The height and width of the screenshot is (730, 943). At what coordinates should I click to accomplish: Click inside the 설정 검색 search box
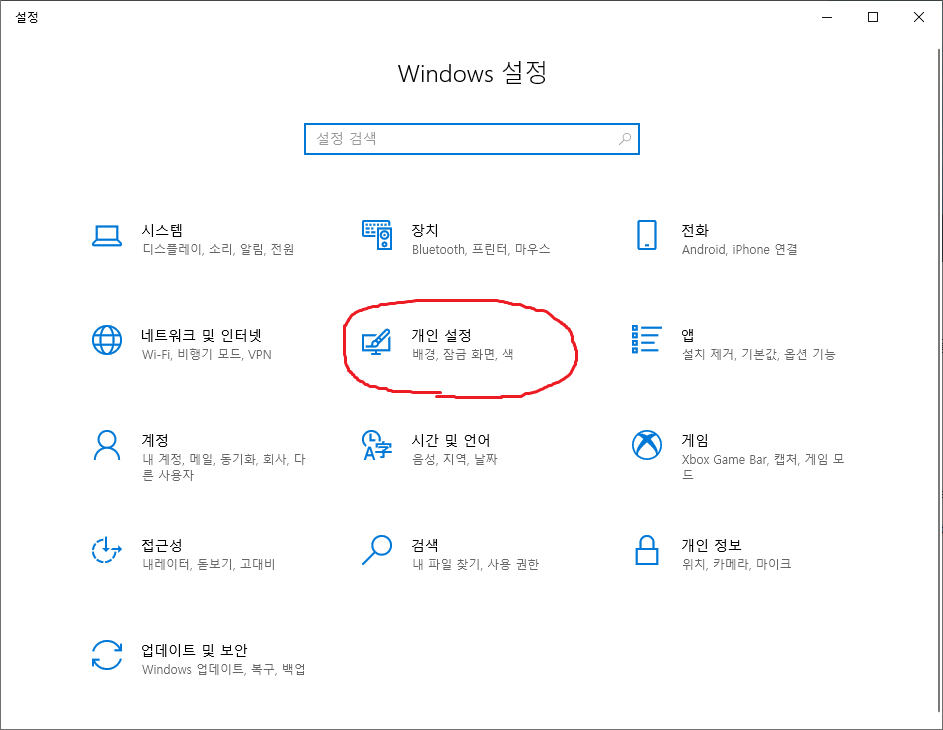point(460,139)
